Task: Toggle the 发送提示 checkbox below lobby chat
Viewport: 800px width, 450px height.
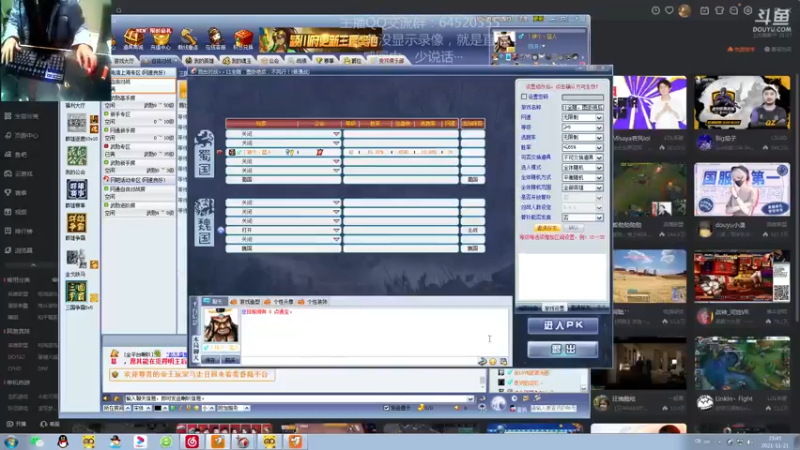Action: click(x=386, y=408)
